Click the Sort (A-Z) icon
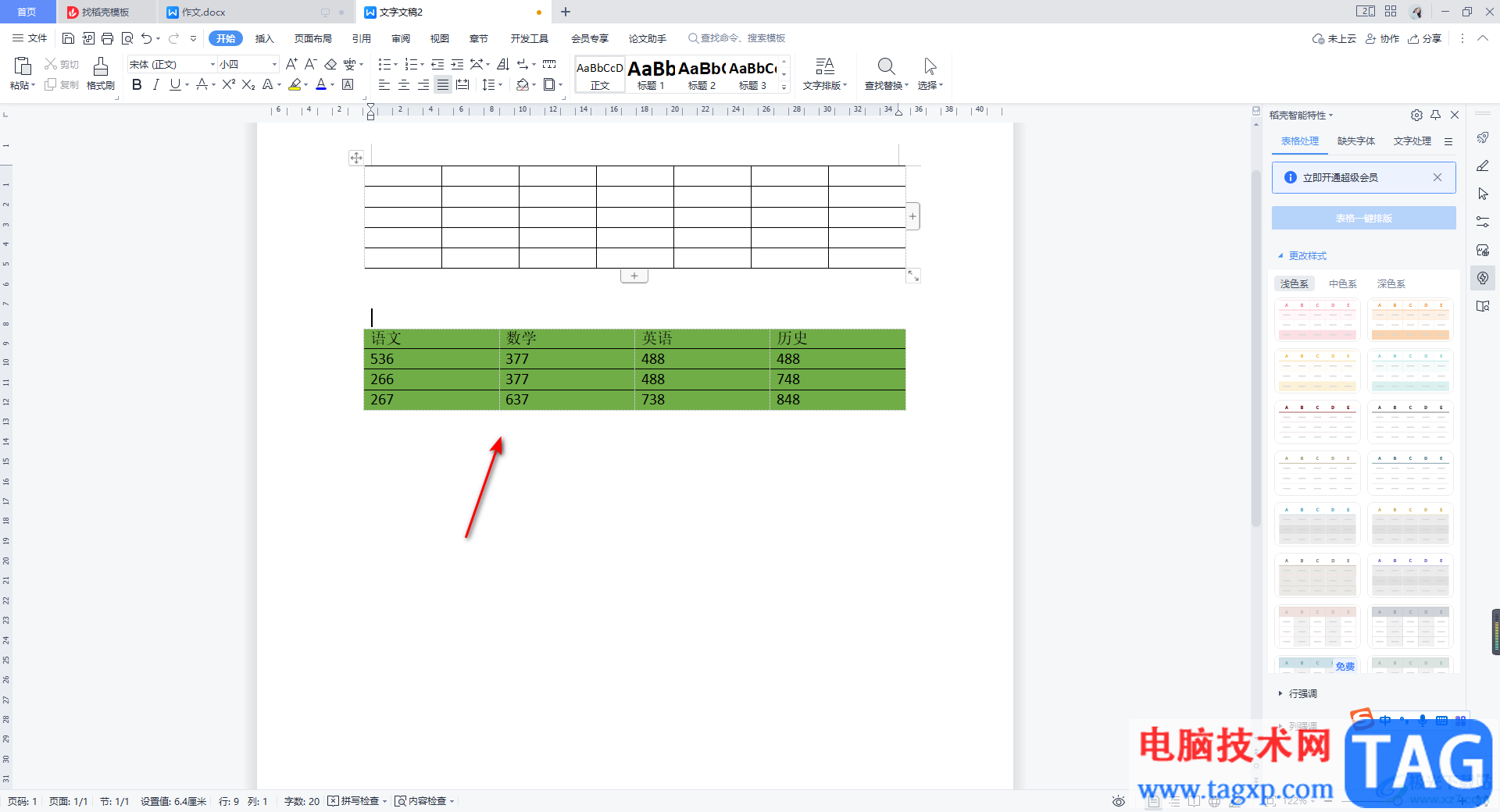The height and width of the screenshot is (812, 1500). pyautogui.click(x=503, y=64)
